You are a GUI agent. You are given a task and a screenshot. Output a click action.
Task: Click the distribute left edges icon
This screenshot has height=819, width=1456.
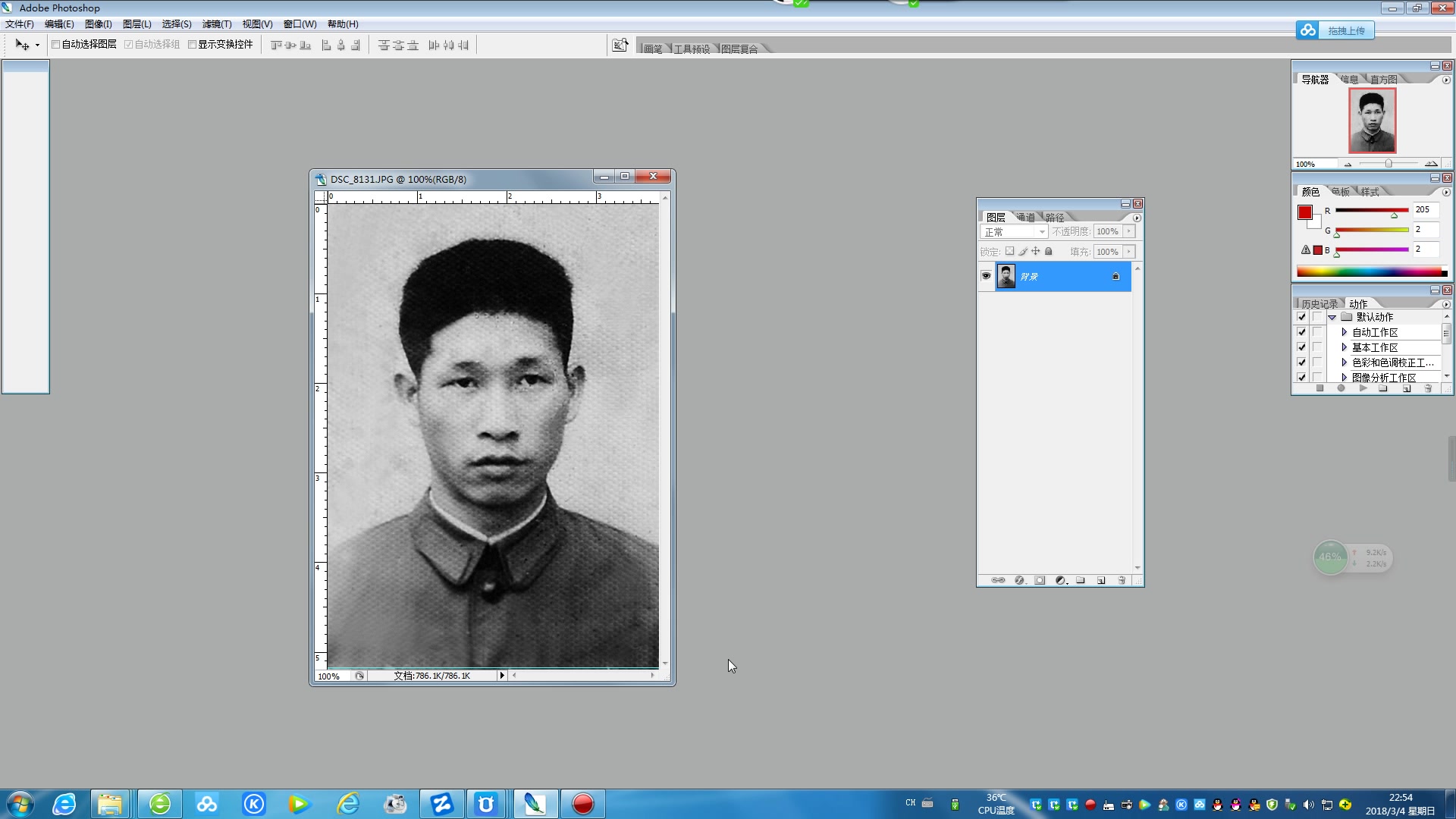tap(434, 45)
